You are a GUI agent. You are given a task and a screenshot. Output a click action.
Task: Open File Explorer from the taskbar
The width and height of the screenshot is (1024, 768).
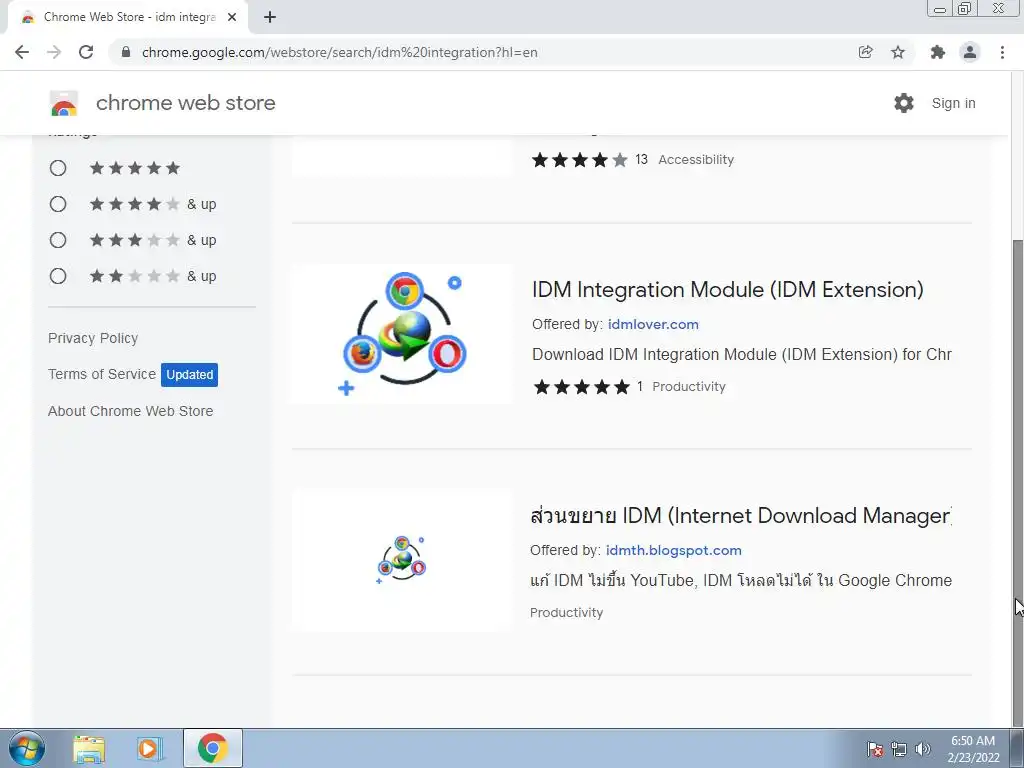89,749
